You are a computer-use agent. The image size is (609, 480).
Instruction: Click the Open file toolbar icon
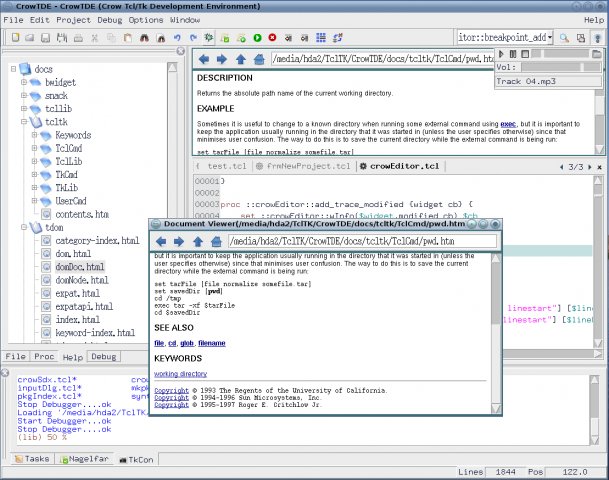(x=30, y=38)
